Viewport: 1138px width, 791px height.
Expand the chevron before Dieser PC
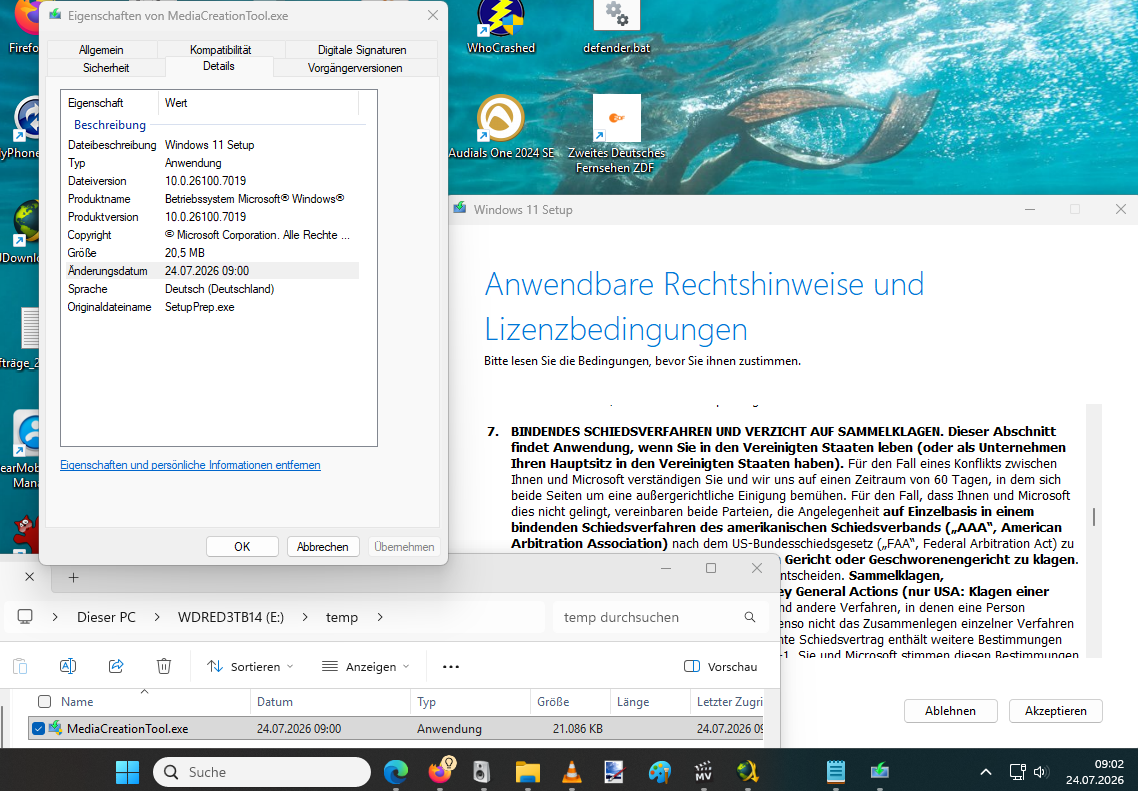(55, 617)
